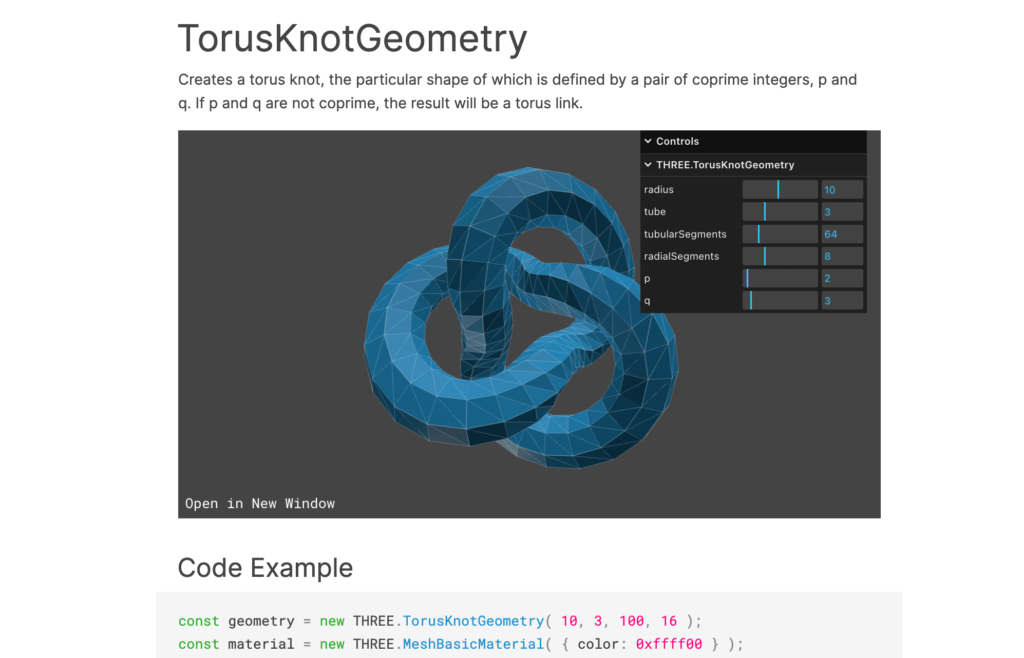
Task: Click the q value input field
Action: (841, 300)
